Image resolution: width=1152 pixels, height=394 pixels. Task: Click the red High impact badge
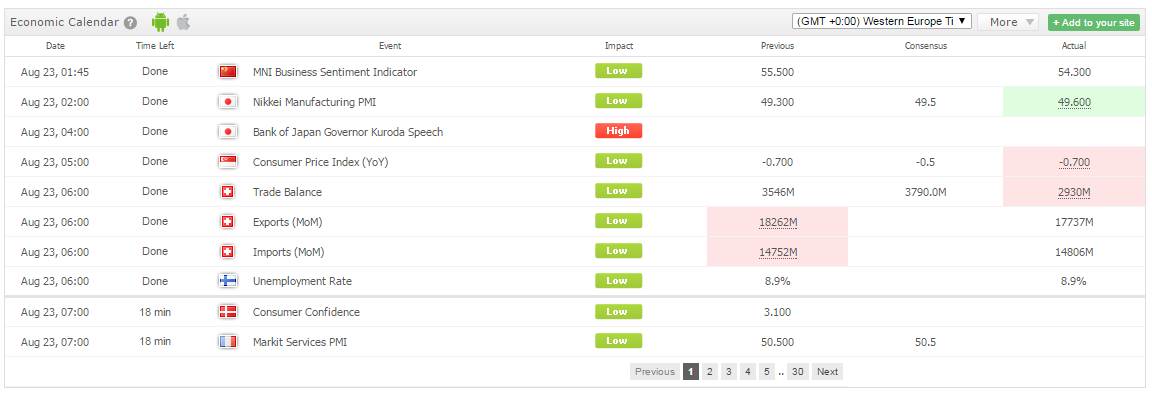619,131
